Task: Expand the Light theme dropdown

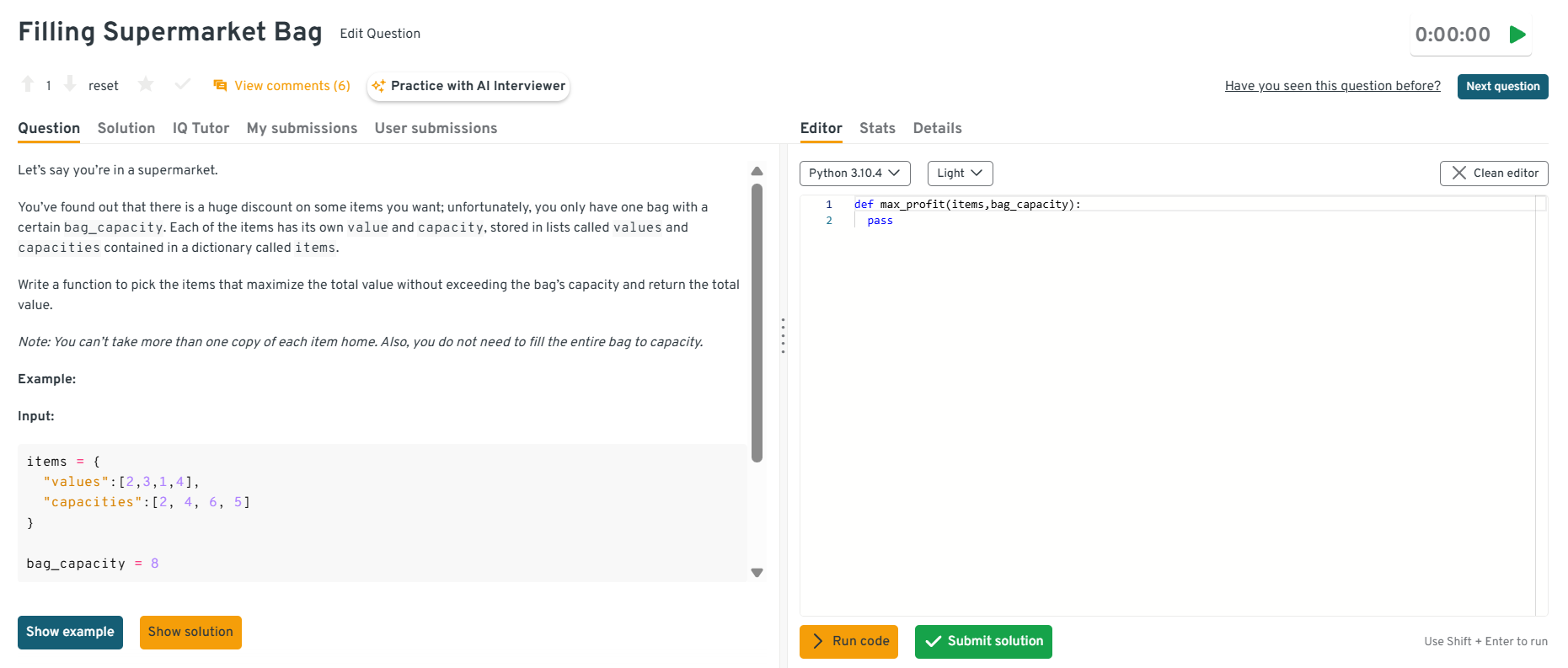Action: [x=960, y=173]
